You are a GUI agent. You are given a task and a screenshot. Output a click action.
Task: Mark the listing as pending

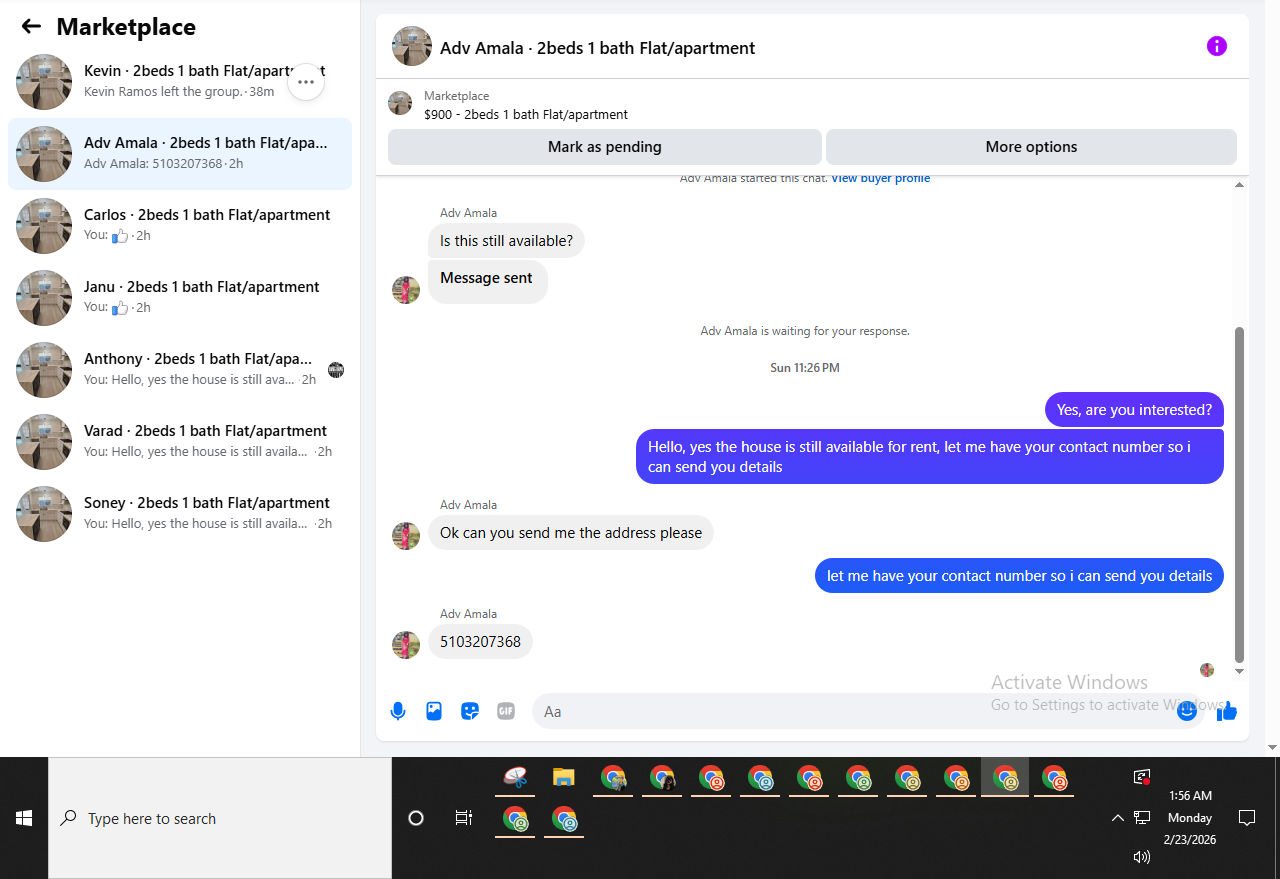coord(605,147)
